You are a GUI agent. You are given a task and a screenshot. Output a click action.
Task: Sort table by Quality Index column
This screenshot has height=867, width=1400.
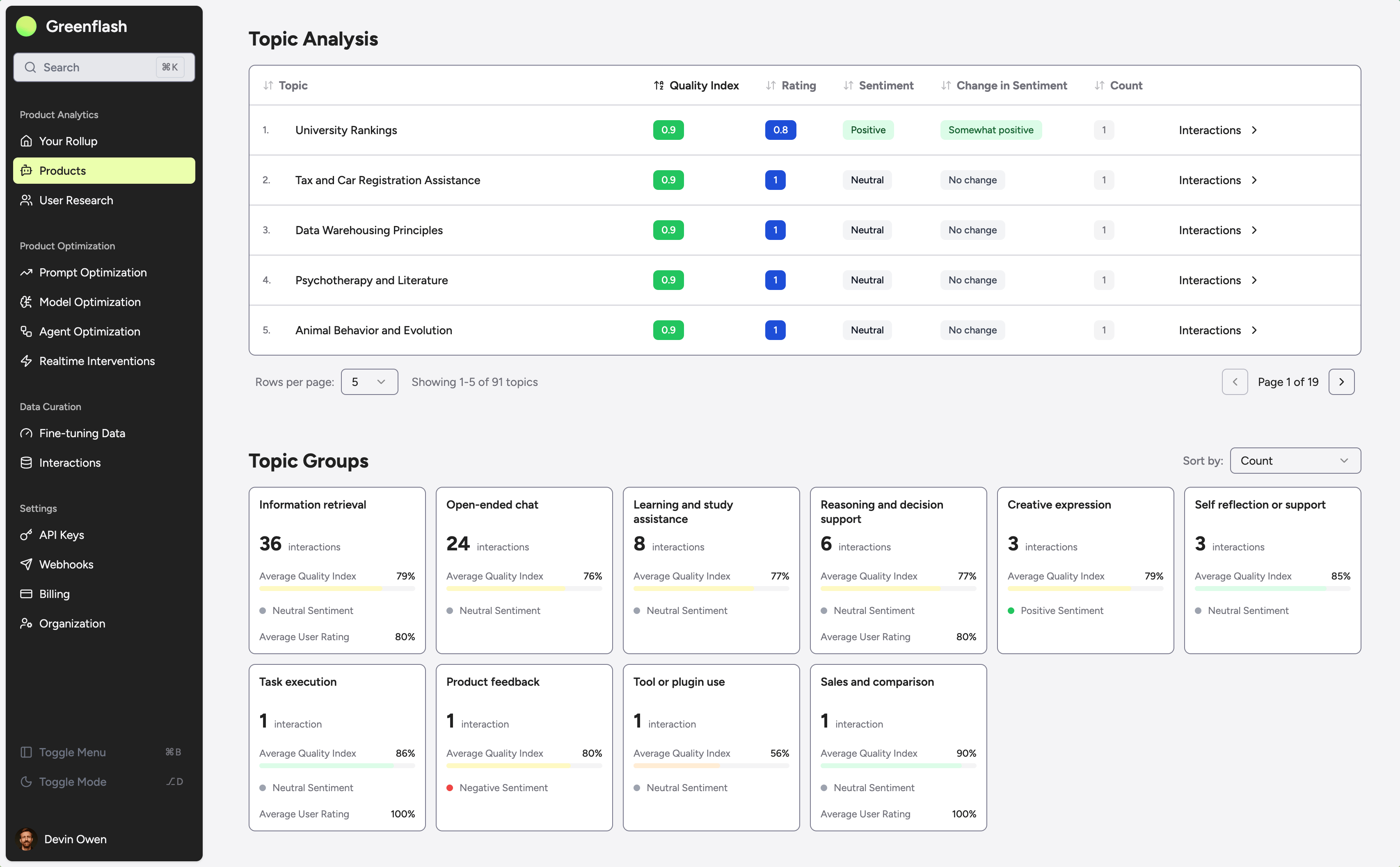tap(696, 85)
